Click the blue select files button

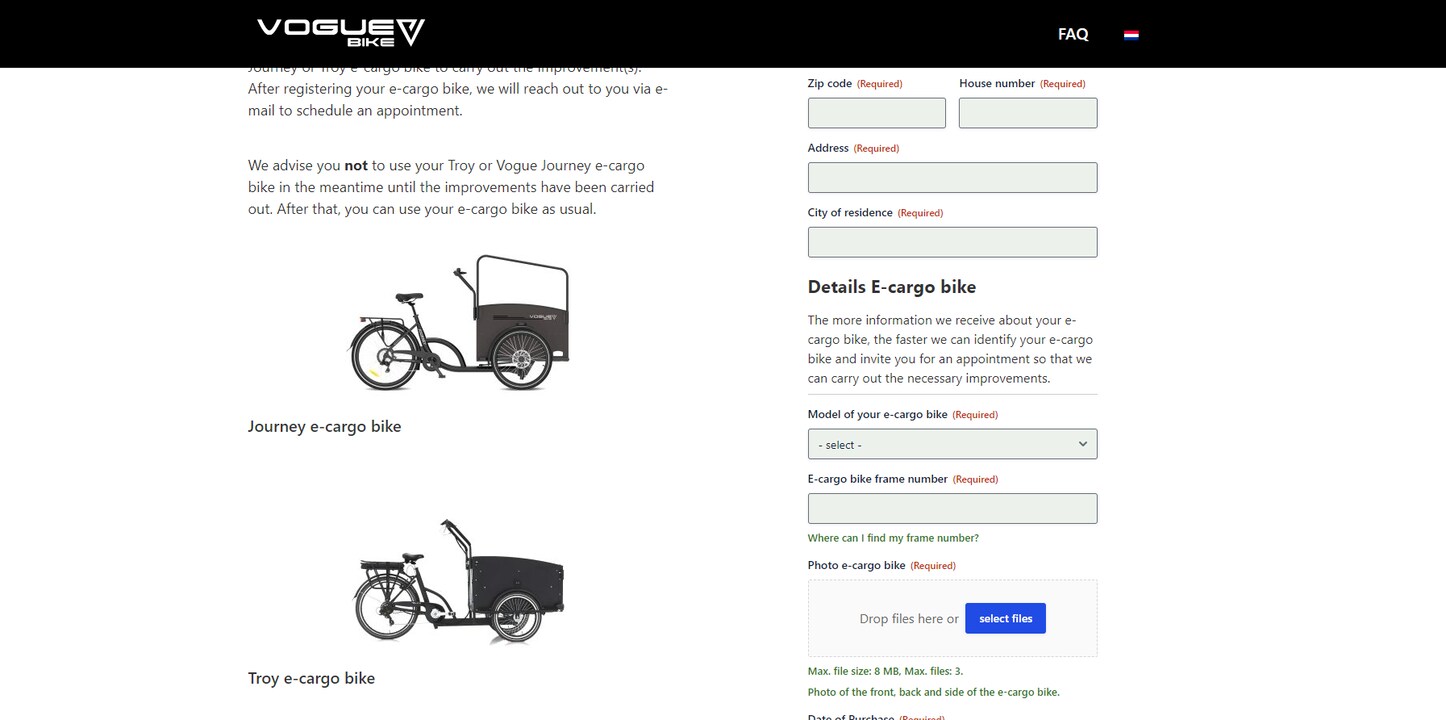(1005, 618)
